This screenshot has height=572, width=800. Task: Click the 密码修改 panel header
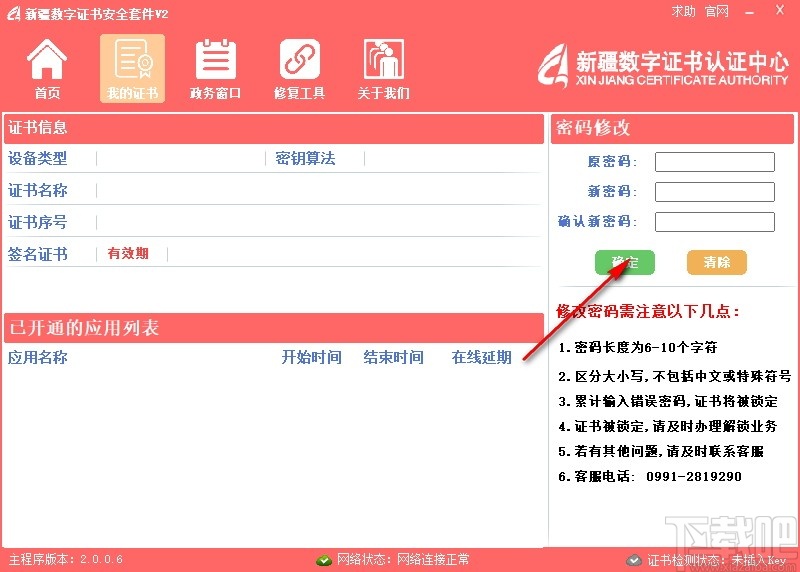pos(672,128)
